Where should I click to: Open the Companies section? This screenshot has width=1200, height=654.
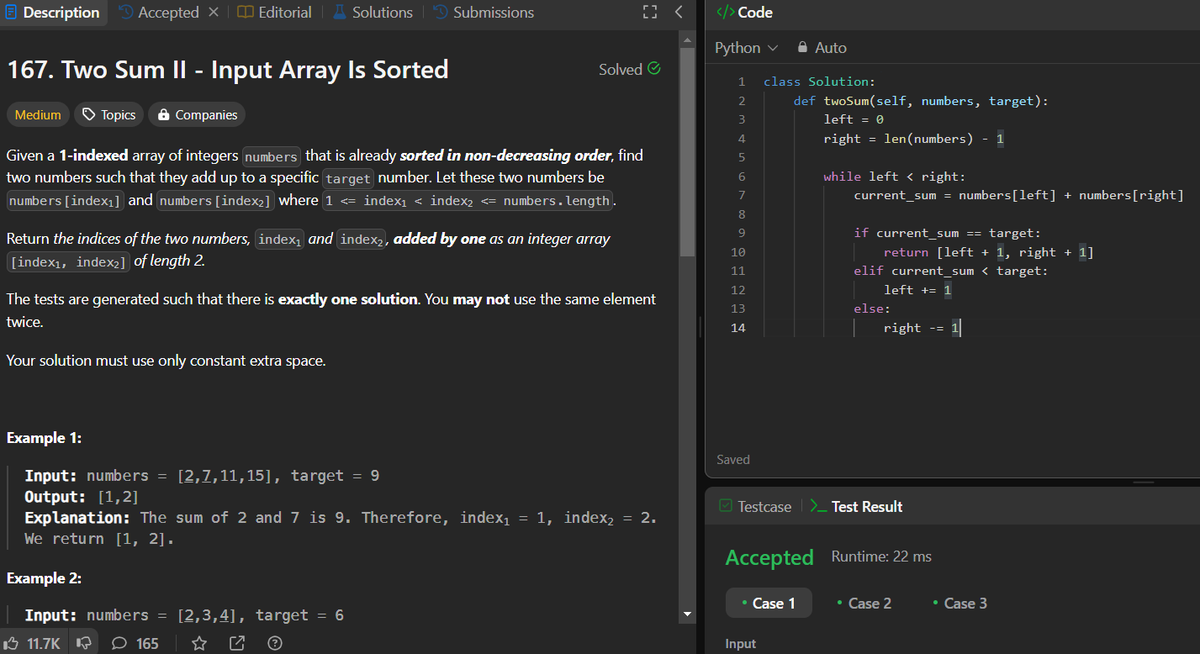pyautogui.click(x=197, y=114)
